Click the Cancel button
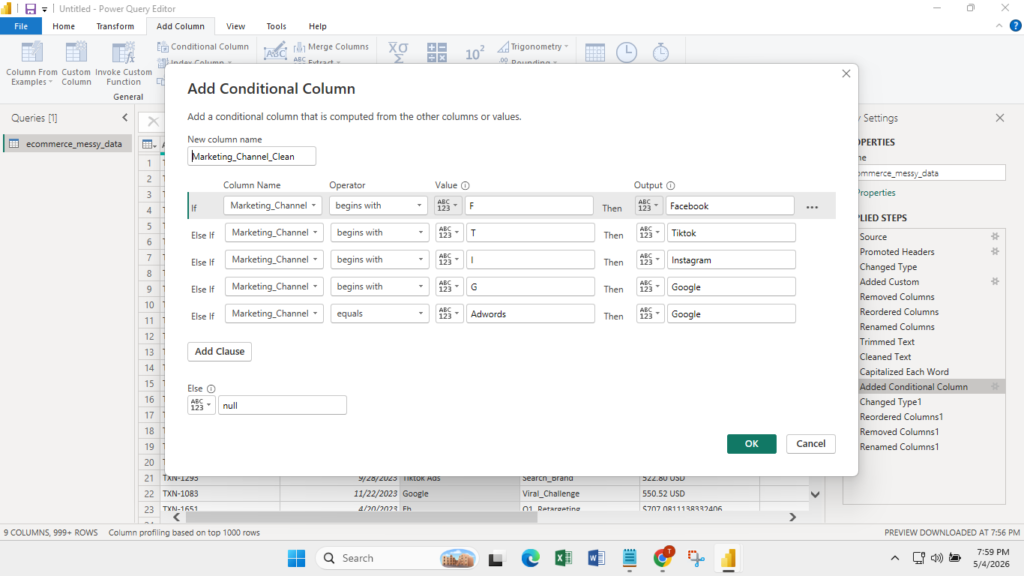The width and height of the screenshot is (1024, 576). point(810,444)
